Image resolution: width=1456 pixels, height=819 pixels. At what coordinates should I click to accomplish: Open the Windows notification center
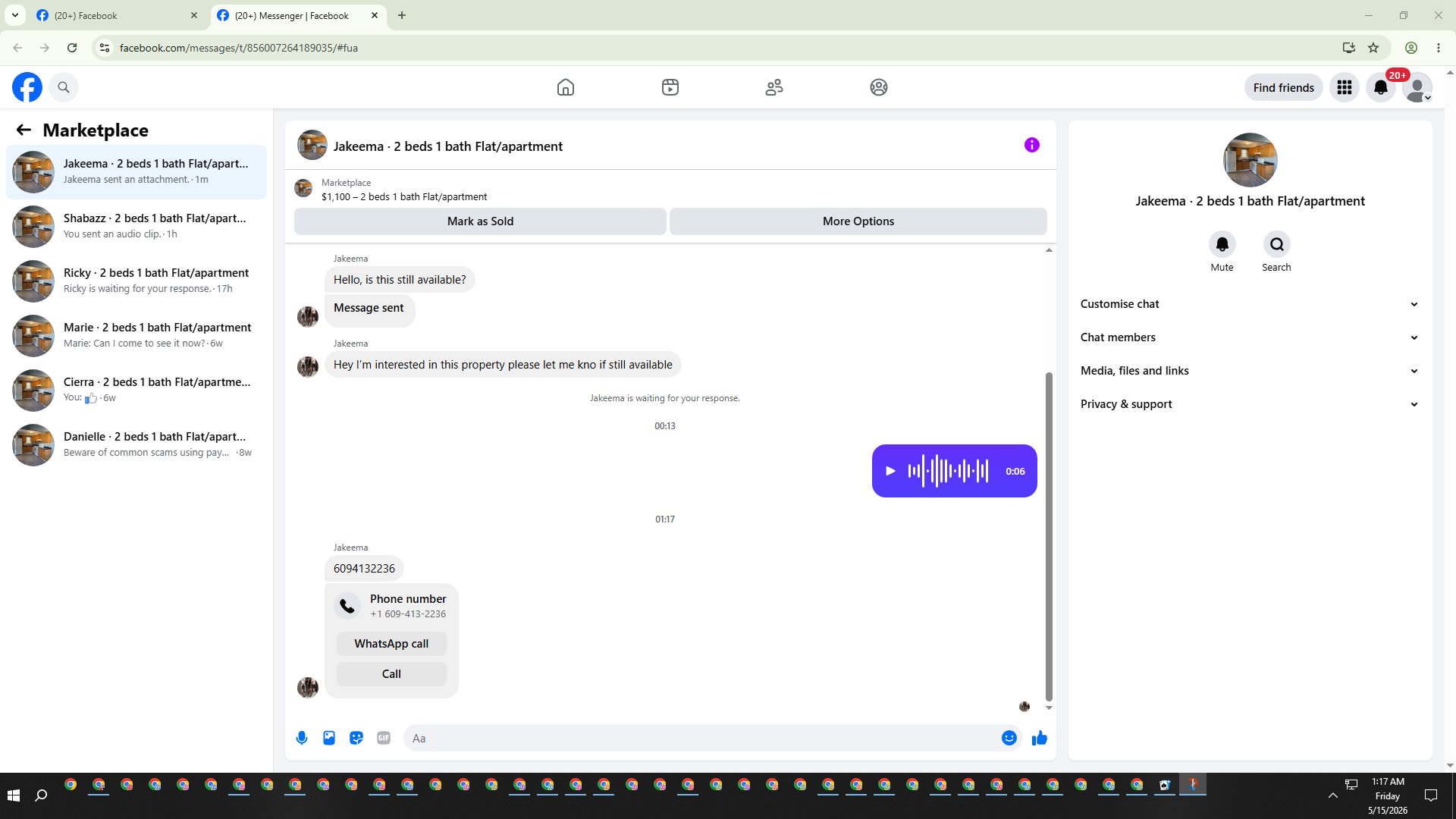click(x=1431, y=795)
